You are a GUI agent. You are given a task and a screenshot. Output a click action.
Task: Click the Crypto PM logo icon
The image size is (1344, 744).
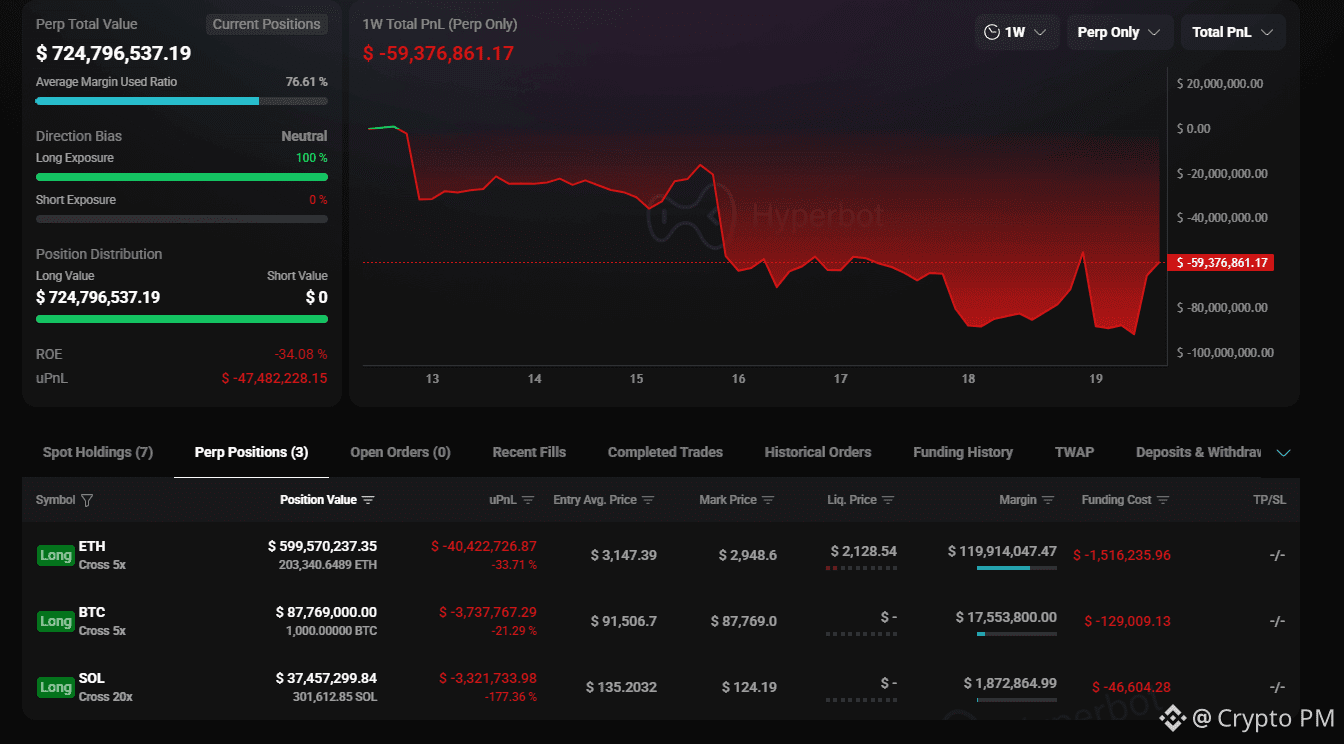(1171, 718)
